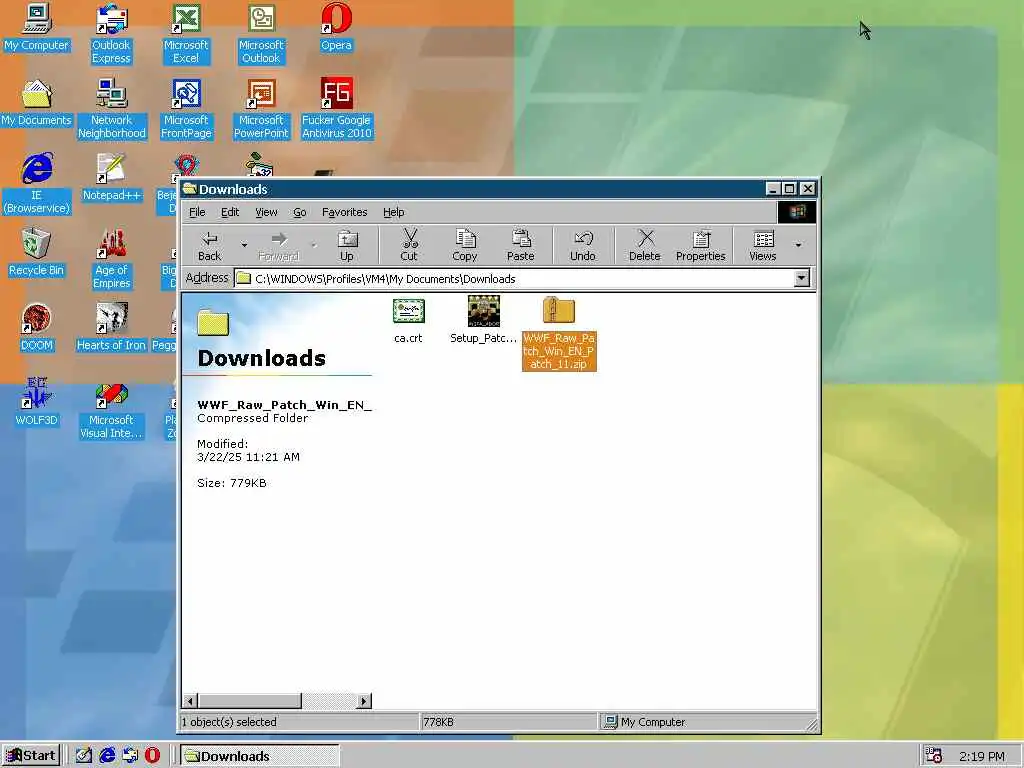Select the Setup_Patc... installer file
This screenshot has width=1024, height=768.
click(483, 321)
